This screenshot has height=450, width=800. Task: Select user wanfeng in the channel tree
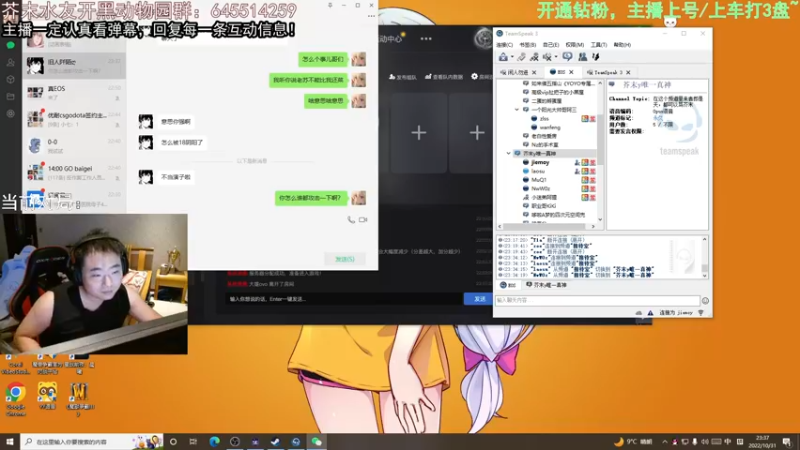tap(549, 127)
